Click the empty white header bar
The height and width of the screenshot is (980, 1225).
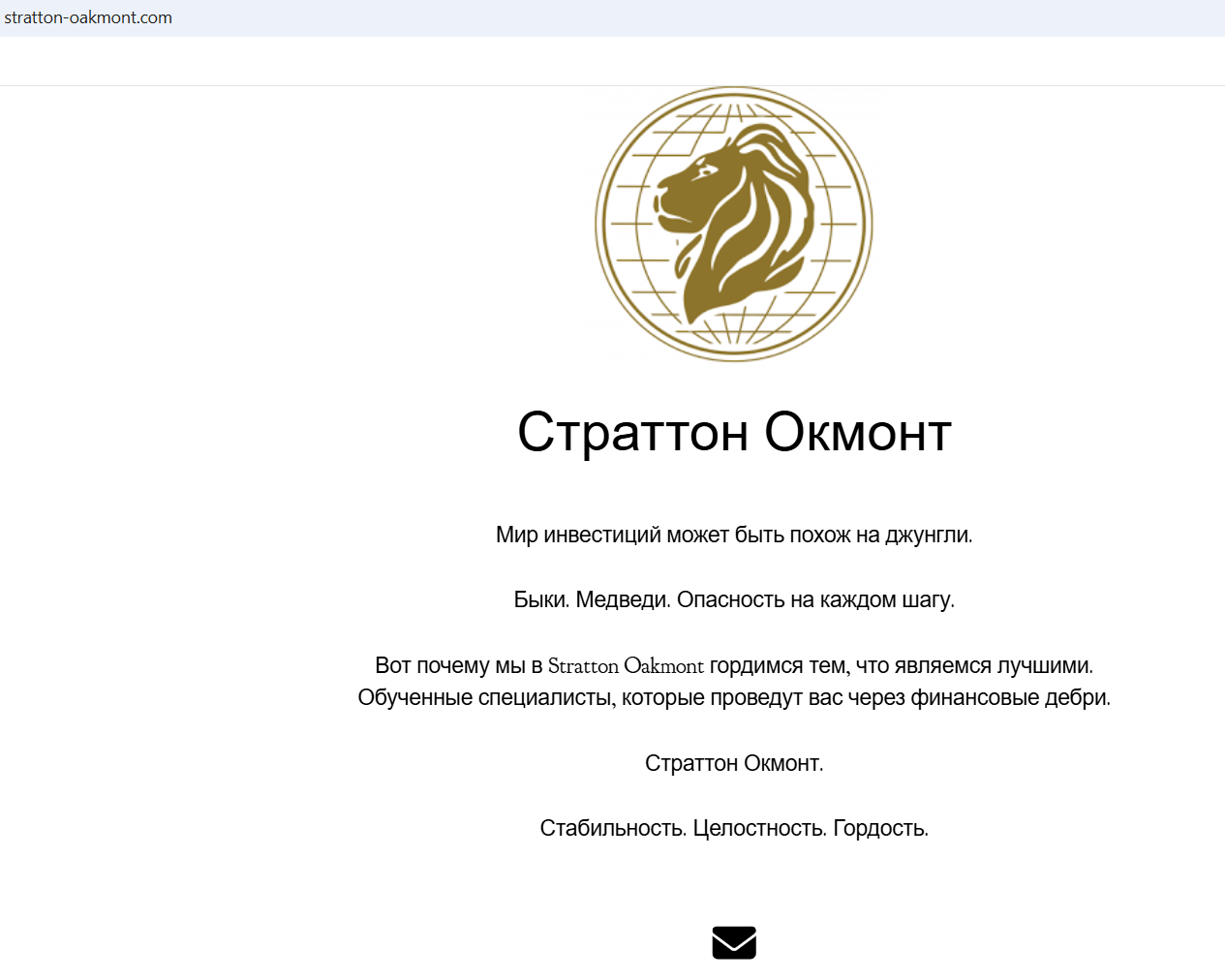tap(612, 61)
